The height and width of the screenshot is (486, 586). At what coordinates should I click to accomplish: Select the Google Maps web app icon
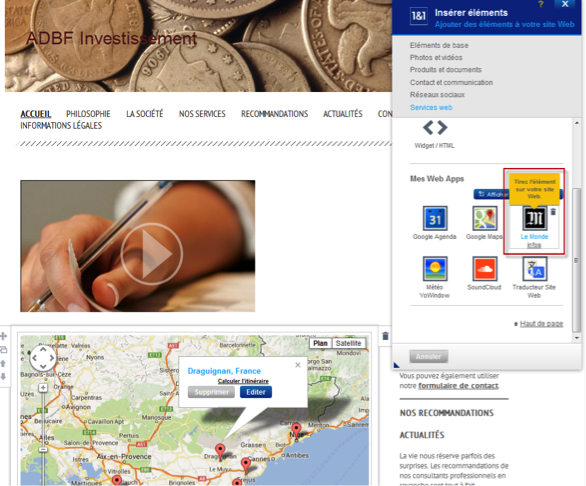pyautogui.click(x=484, y=218)
